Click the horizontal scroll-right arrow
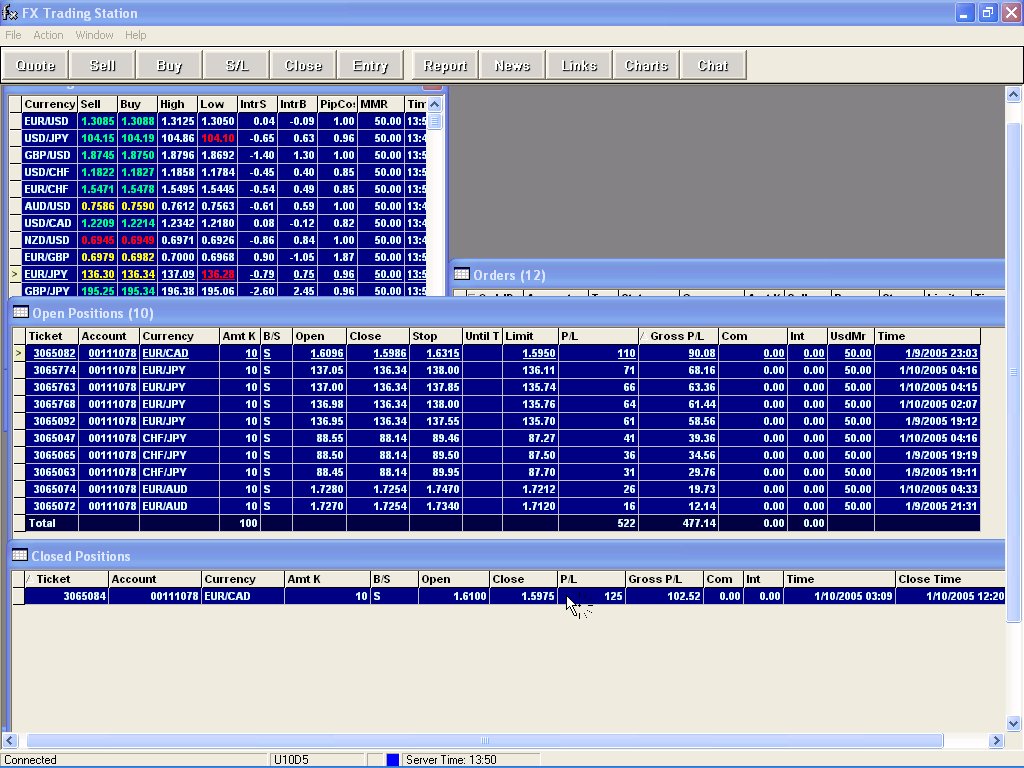Screen dimensions: 1024x768 tap(997, 741)
